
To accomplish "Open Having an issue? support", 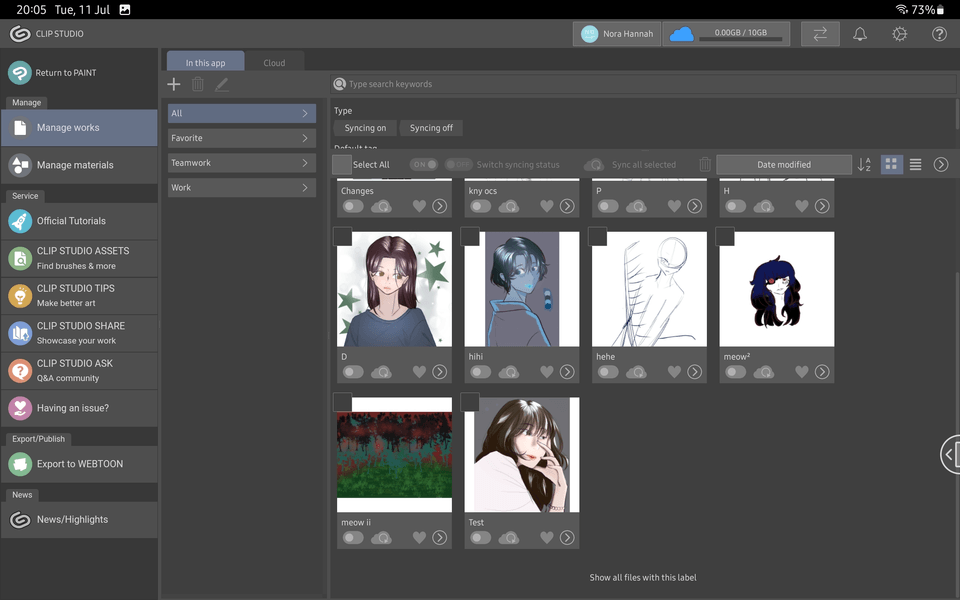I will click(x=79, y=408).
